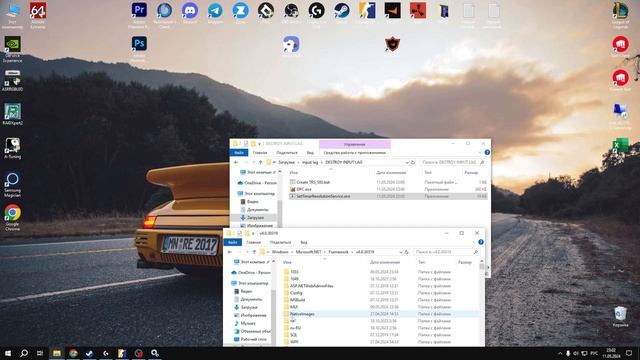Select the Logitech G HUB desktop icon

316,15
